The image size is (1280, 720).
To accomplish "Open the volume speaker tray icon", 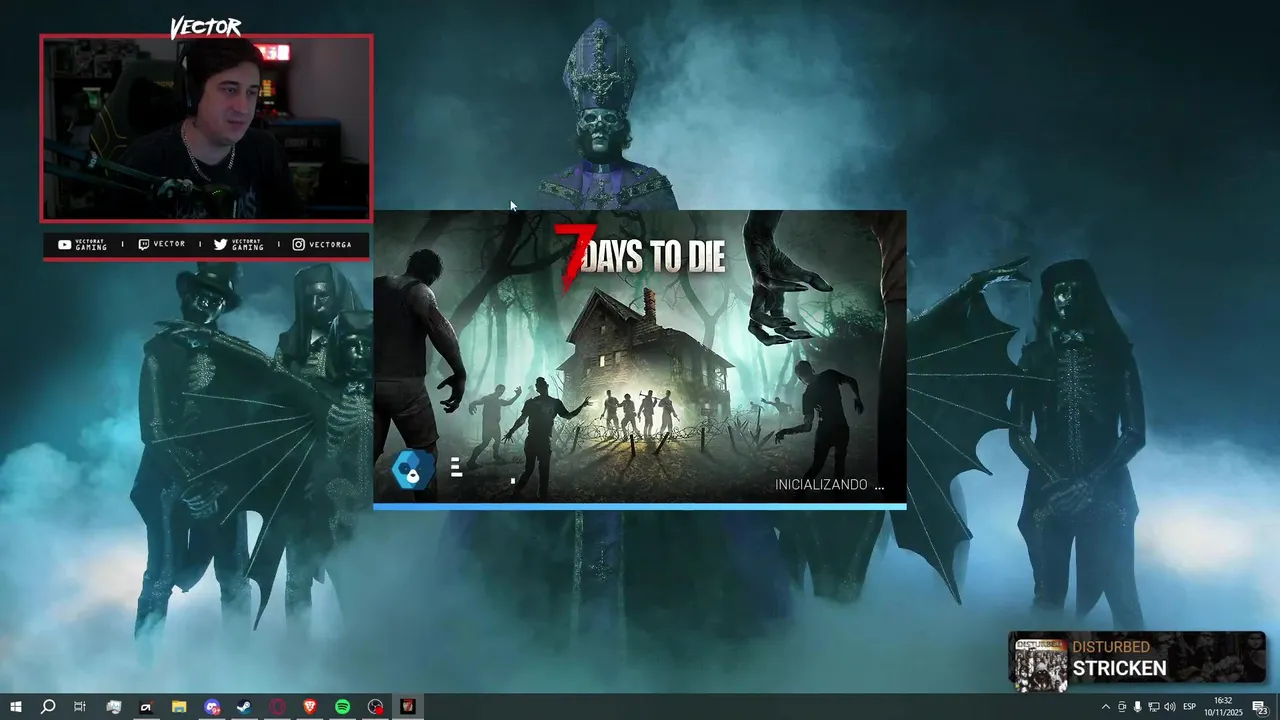I will (x=1169, y=707).
